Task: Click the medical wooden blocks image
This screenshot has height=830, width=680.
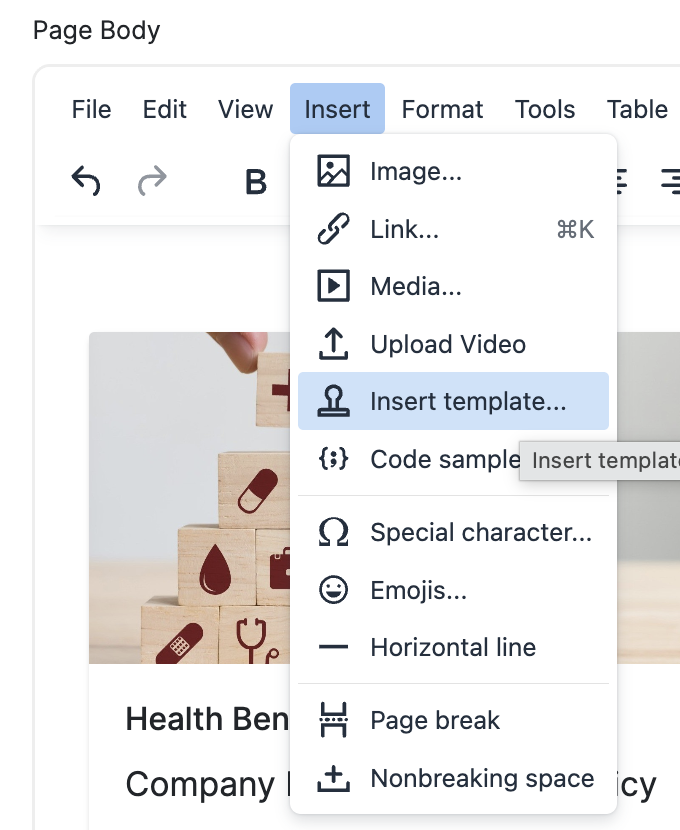Action: tap(189, 498)
